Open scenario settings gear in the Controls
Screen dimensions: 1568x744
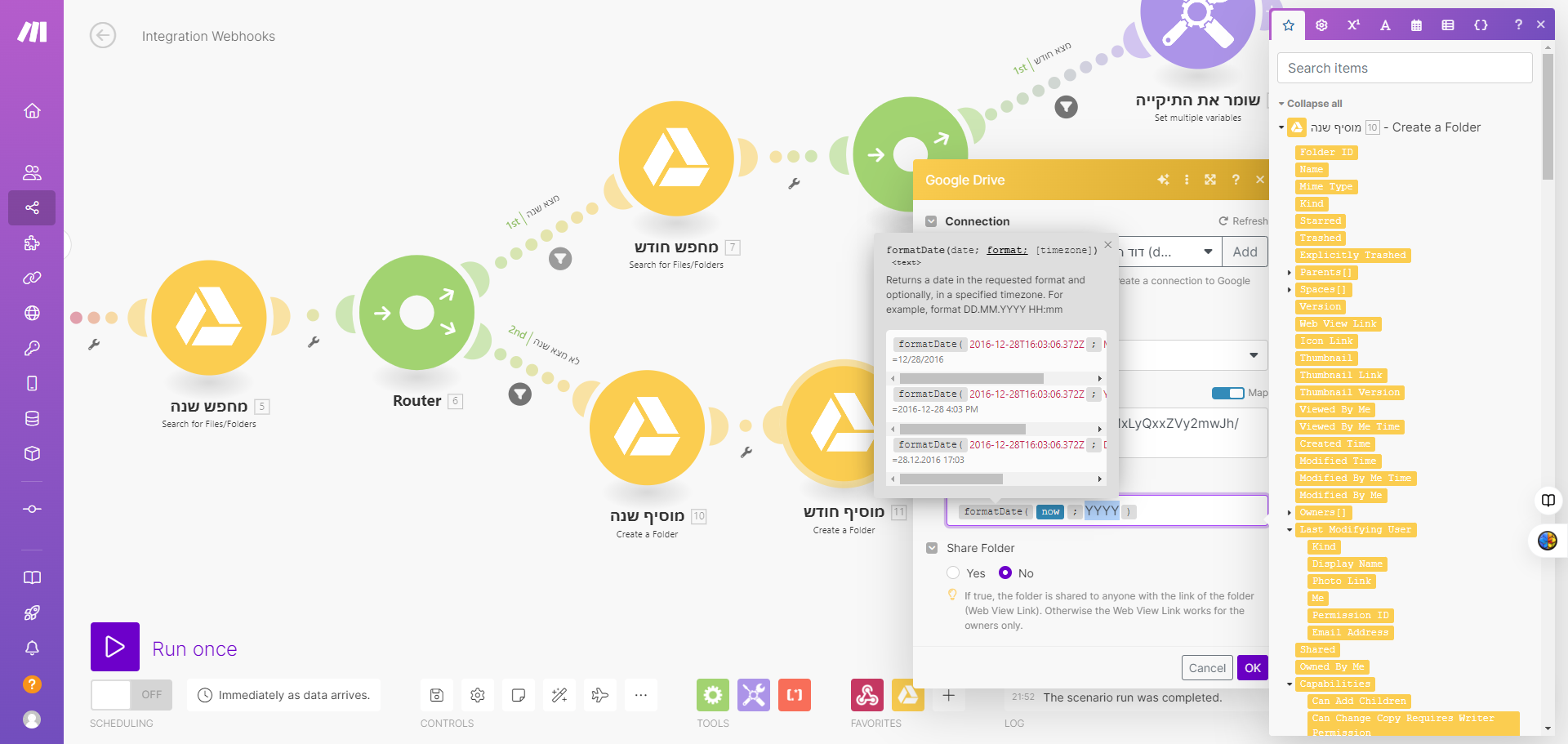coord(478,695)
